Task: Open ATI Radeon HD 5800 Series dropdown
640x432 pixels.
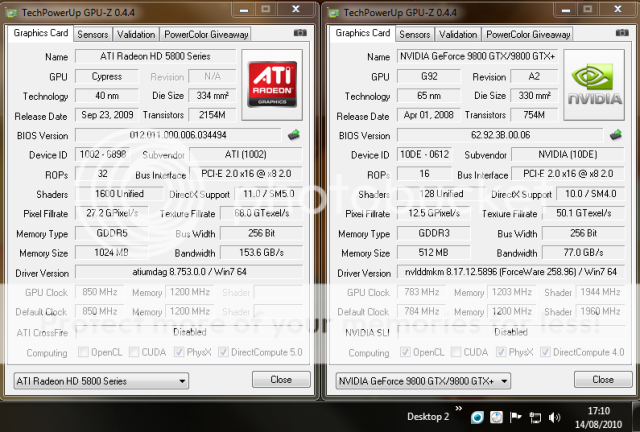Action: 101,381
